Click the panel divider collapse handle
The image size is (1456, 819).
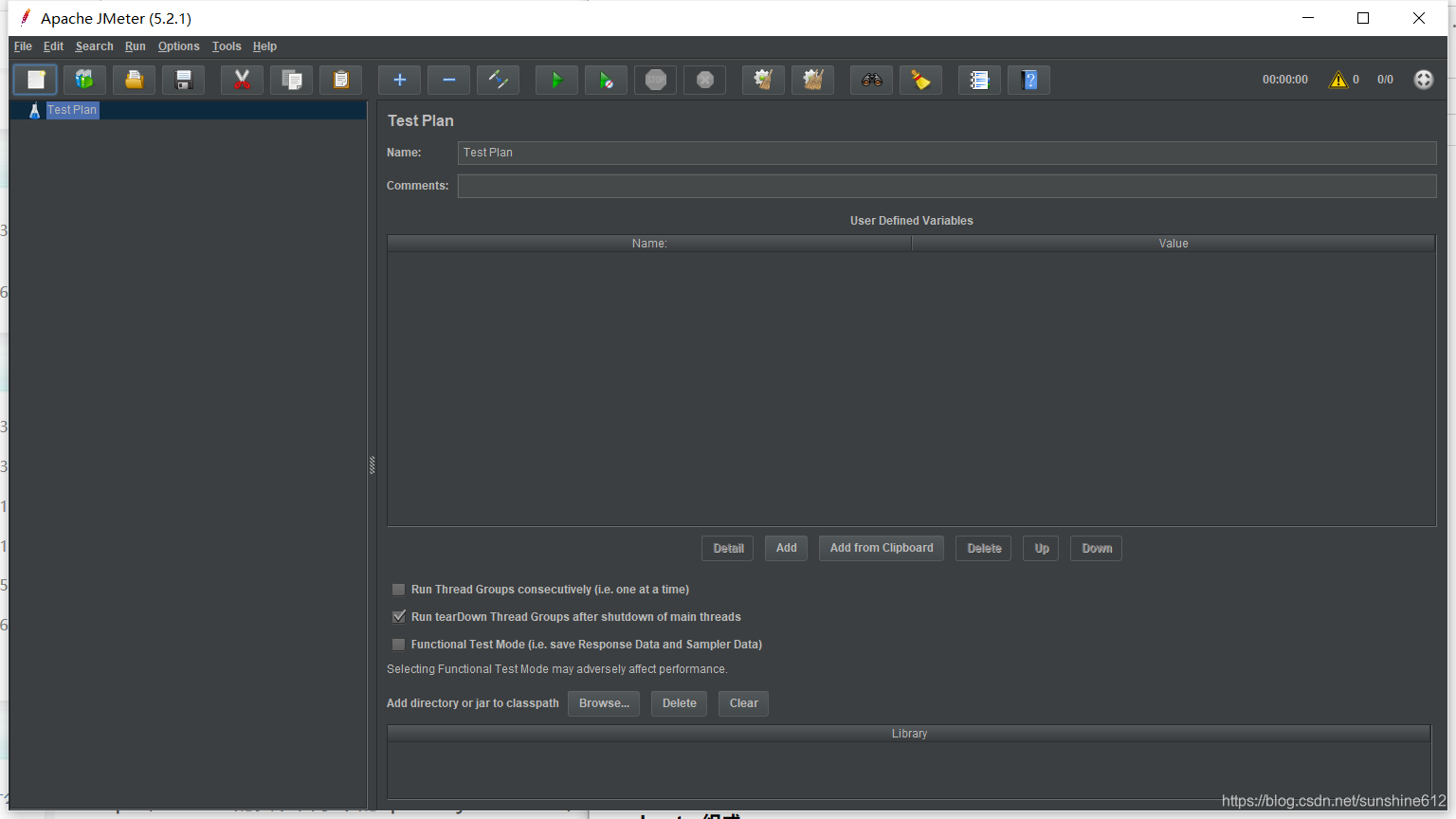tap(372, 464)
